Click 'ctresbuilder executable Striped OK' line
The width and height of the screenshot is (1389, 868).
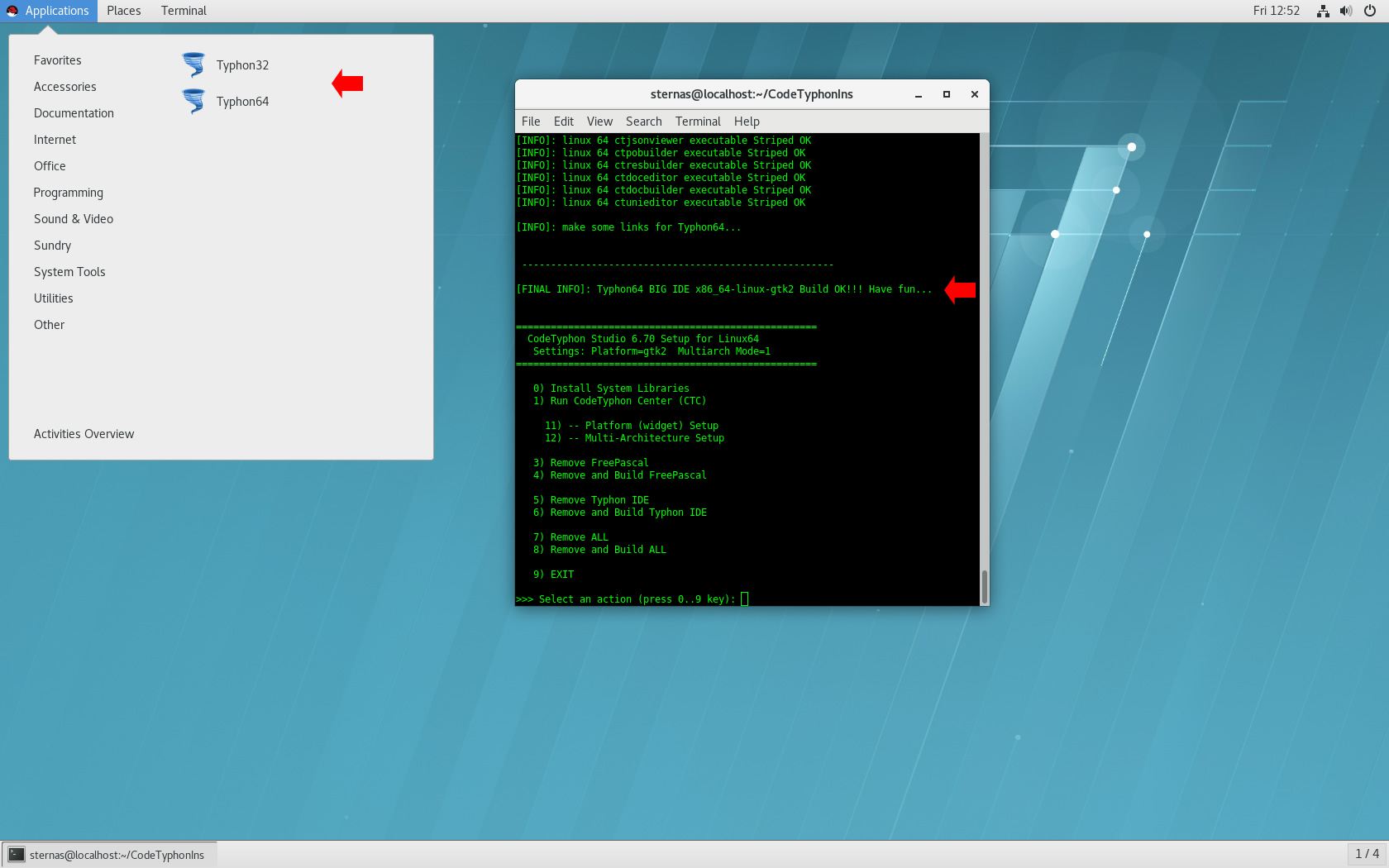tap(663, 165)
